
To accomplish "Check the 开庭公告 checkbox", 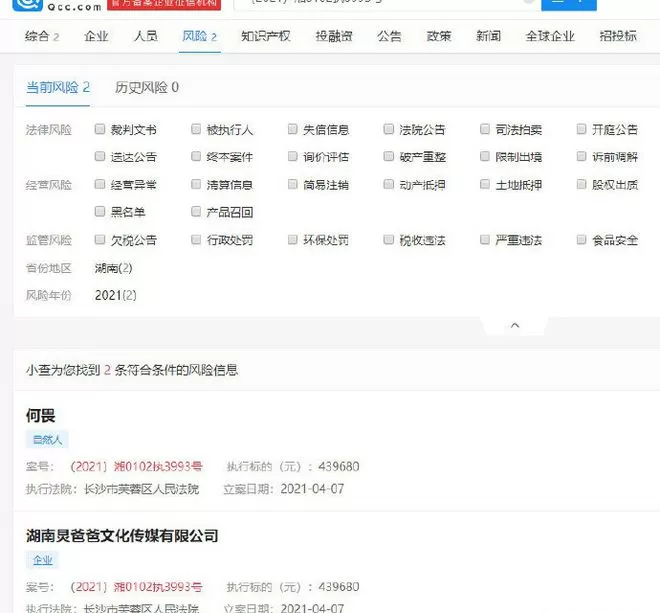I will (581, 129).
